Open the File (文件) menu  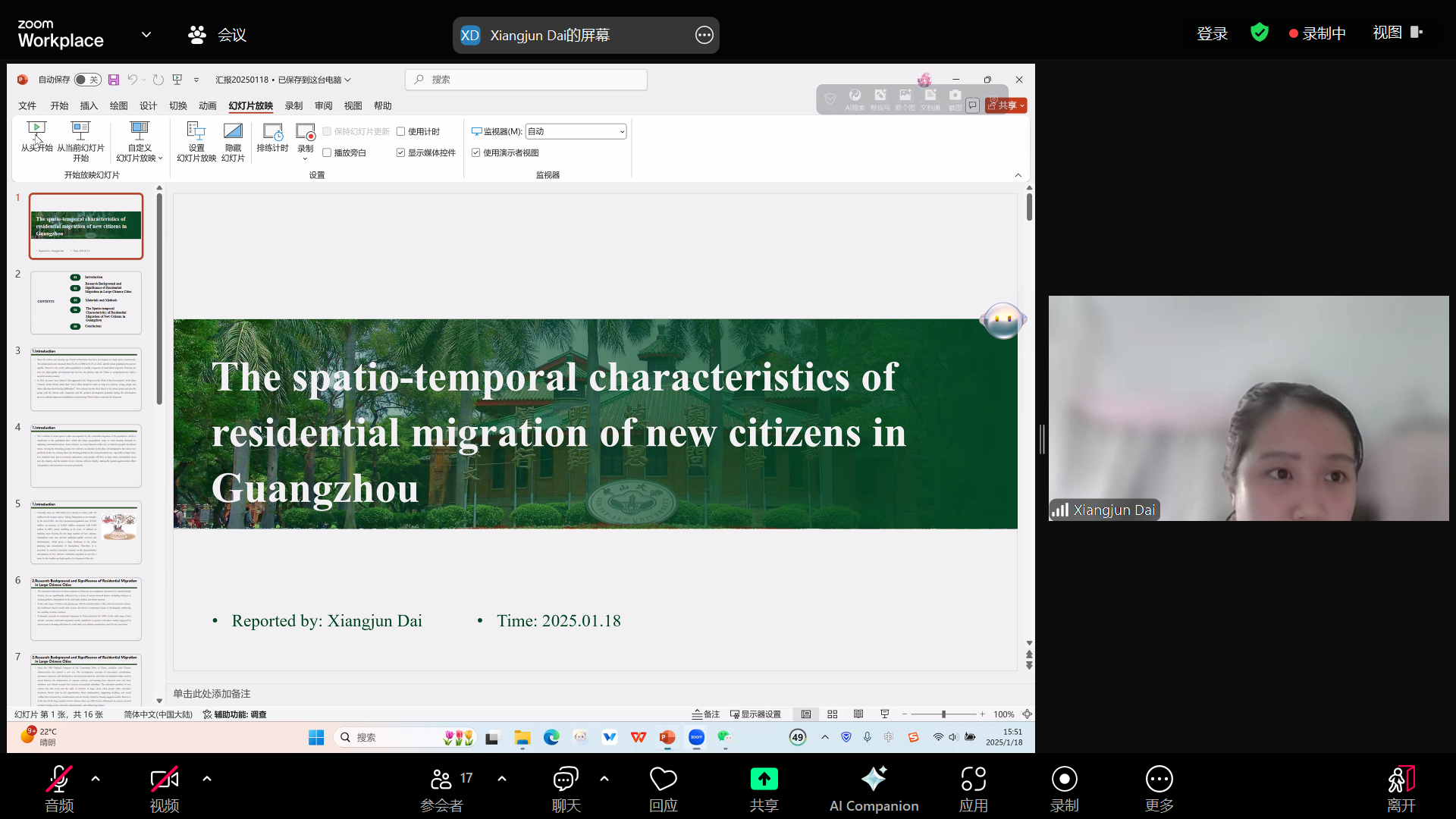pyautogui.click(x=27, y=106)
